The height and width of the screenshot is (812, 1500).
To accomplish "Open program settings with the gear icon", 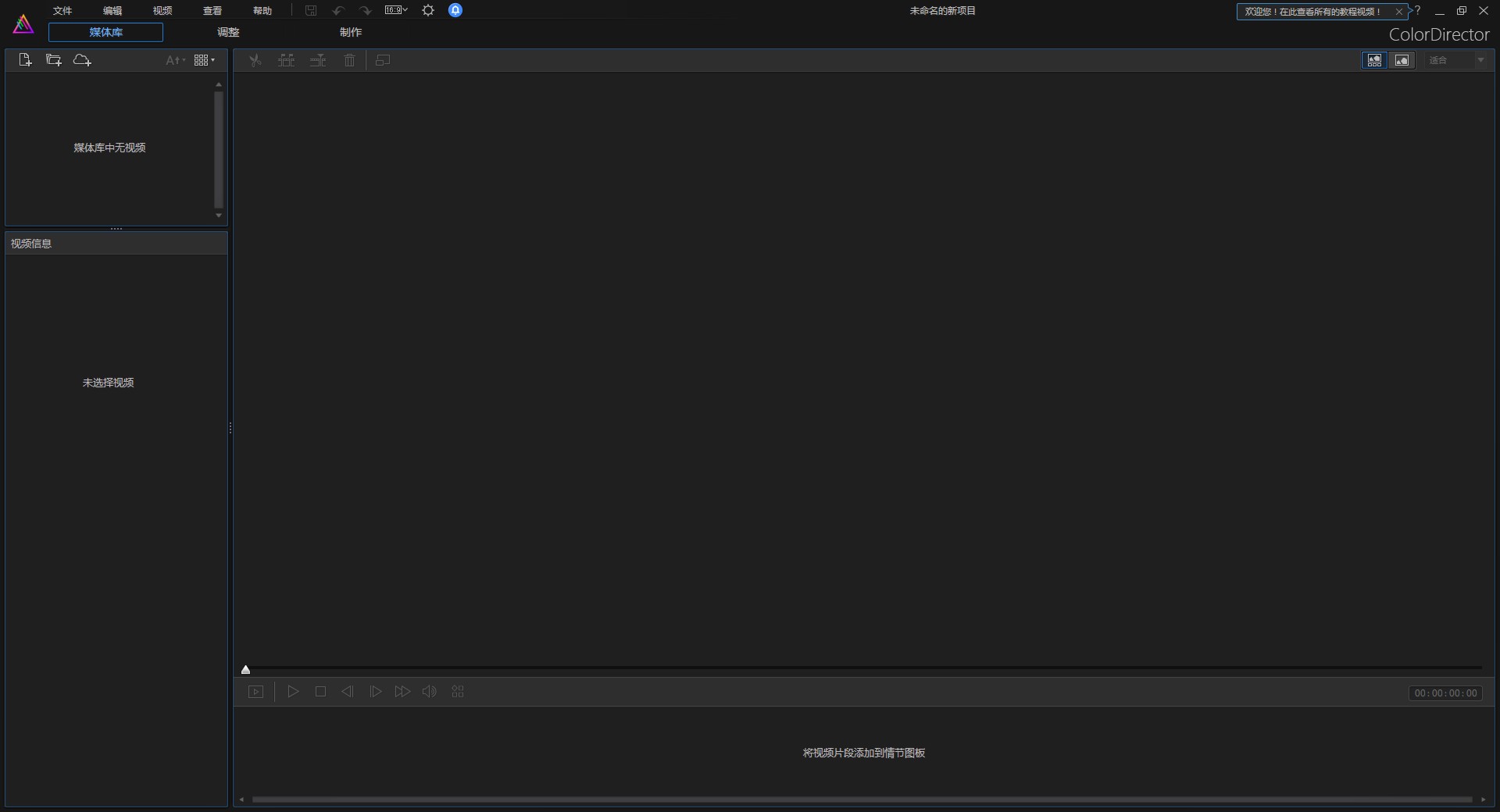I will point(428,10).
